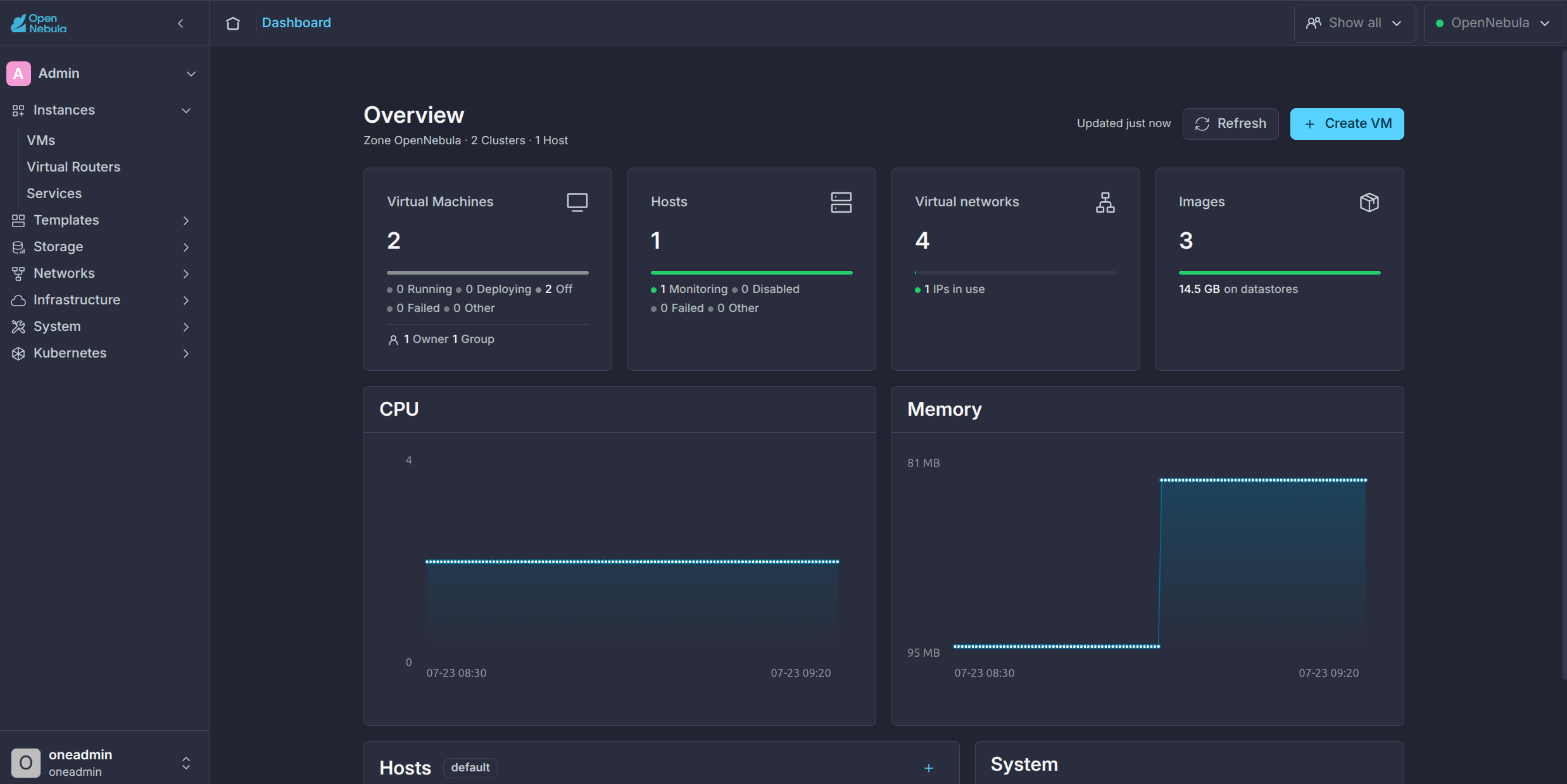Image resolution: width=1567 pixels, height=784 pixels.
Task: Expand the Networks section
Action: click(x=186, y=274)
